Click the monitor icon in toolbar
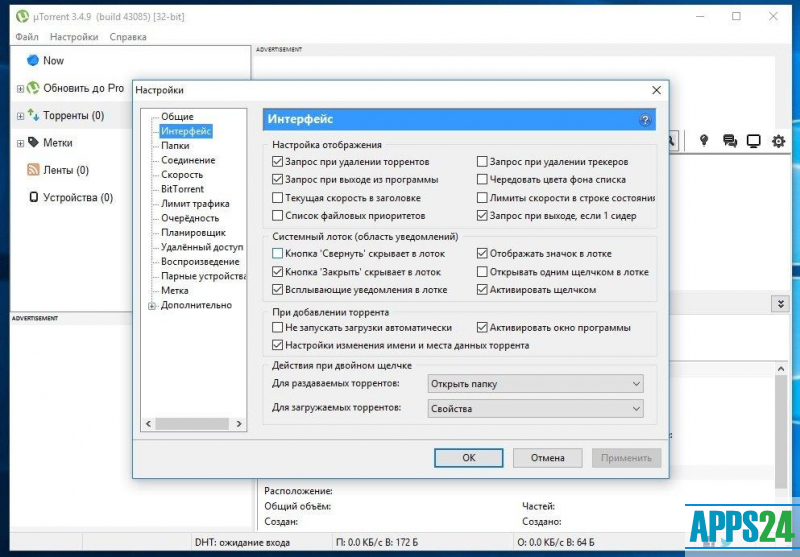 coord(754,141)
